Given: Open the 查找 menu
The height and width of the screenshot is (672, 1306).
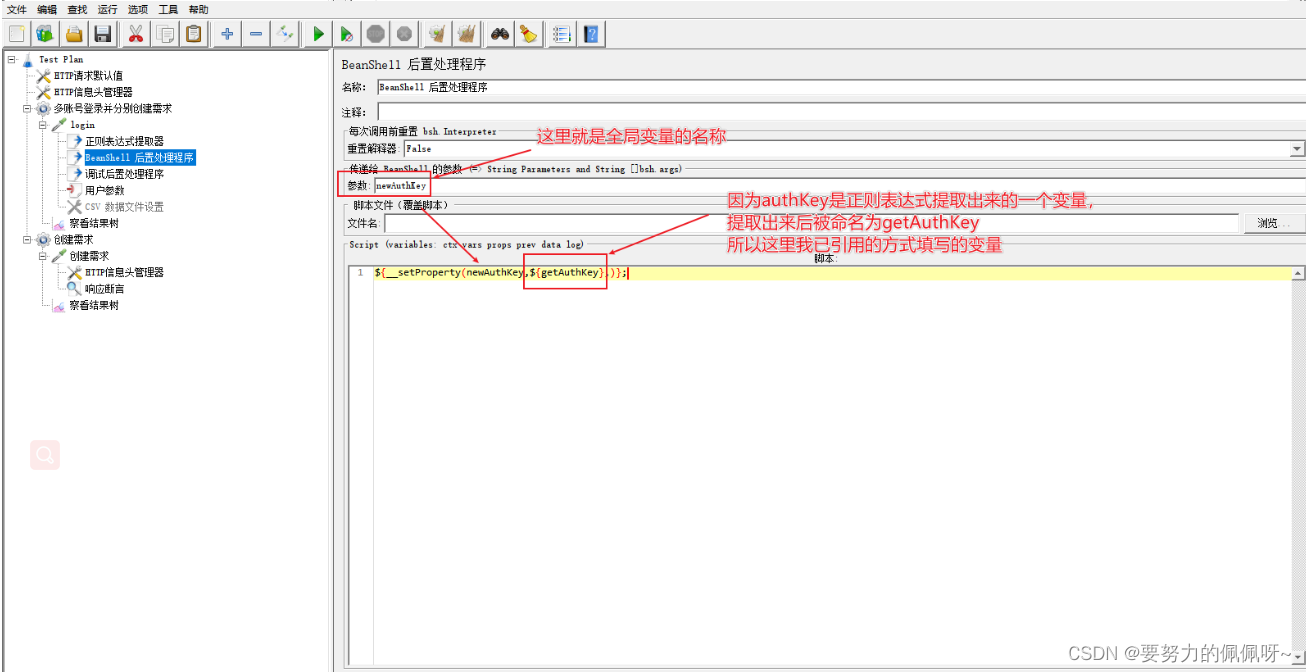Looking at the screenshot, I should coord(77,9).
